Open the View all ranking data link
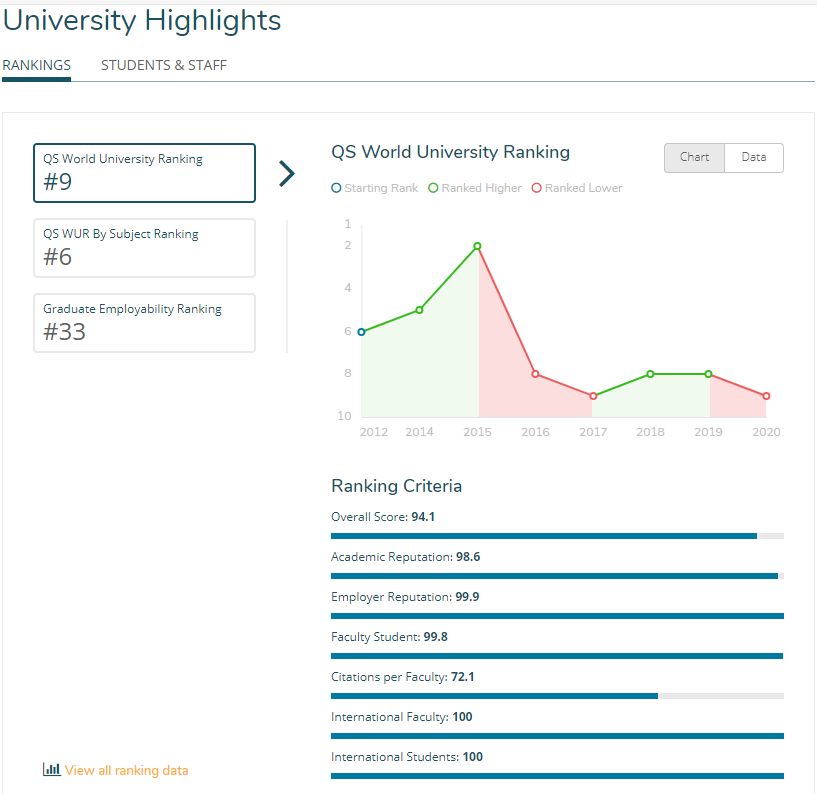Viewport: 817px width, 794px height. pyautogui.click(x=126, y=770)
